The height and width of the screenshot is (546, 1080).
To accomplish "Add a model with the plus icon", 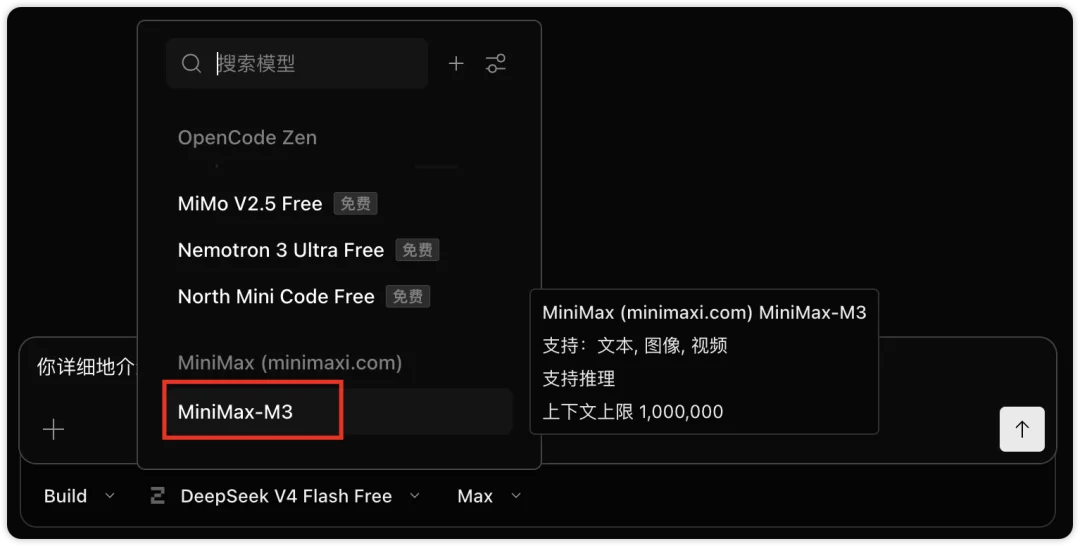I will coord(456,63).
